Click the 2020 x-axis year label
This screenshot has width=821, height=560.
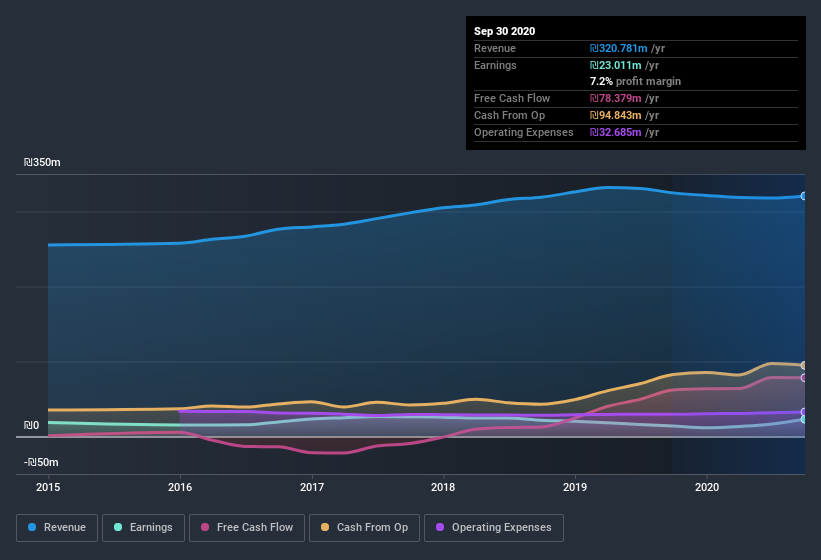pos(707,488)
